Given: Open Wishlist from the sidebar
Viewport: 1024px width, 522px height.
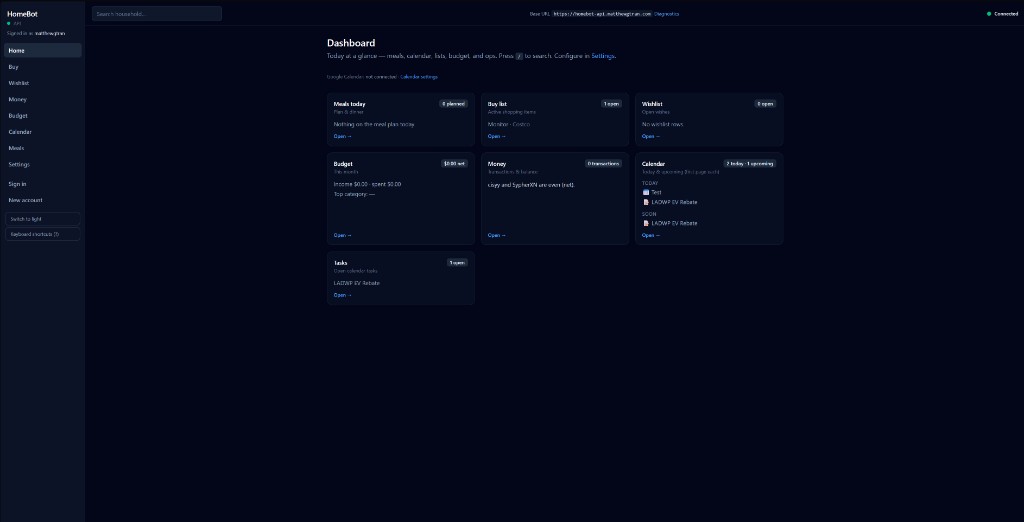Looking at the screenshot, I should [43, 83].
